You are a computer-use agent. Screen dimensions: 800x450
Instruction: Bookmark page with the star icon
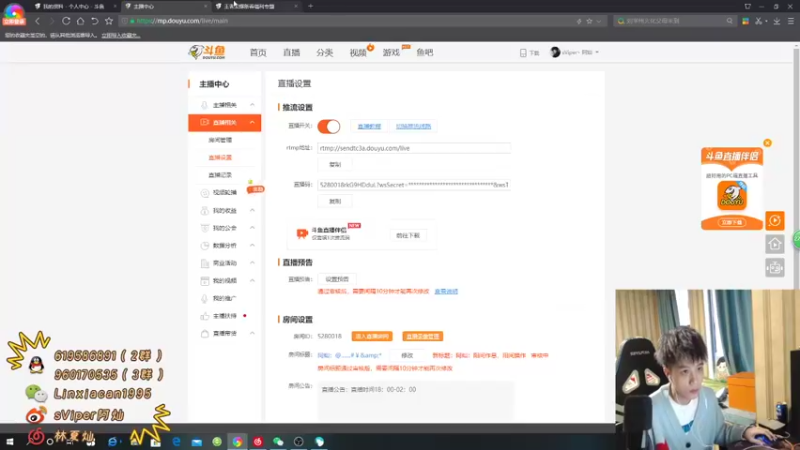109,21
